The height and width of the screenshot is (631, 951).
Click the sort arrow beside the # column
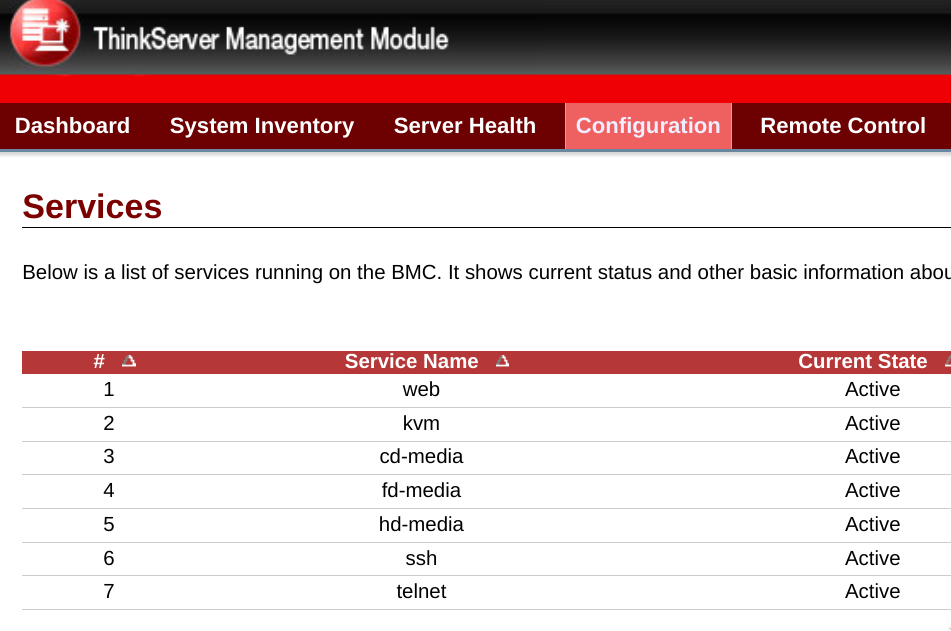(129, 362)
